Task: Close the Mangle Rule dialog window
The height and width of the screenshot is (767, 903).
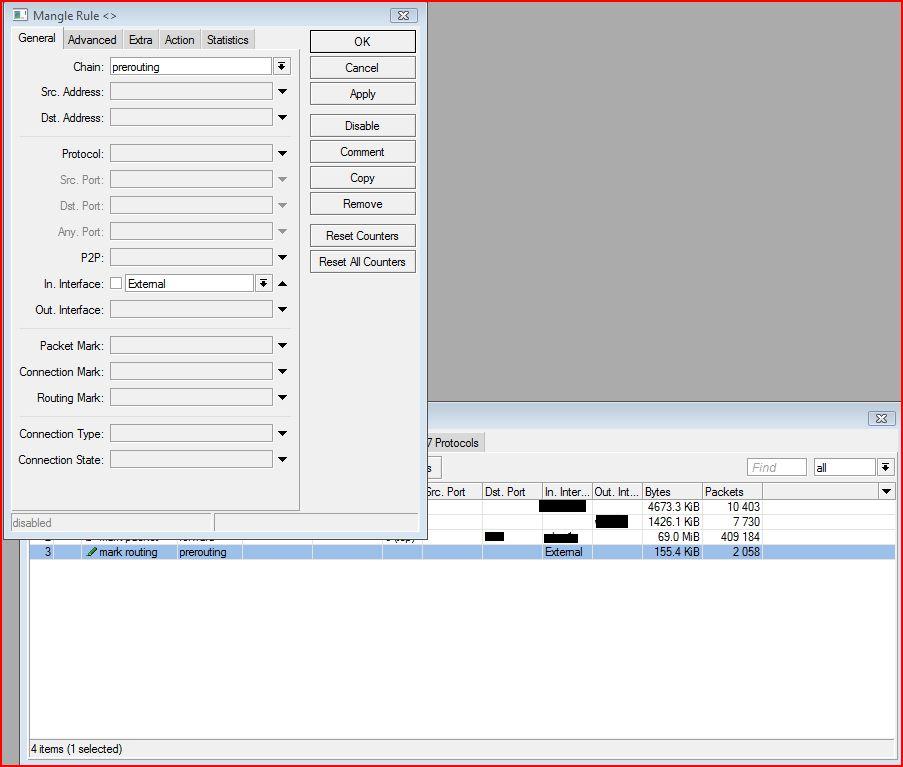Action: [x=403, y=16]
